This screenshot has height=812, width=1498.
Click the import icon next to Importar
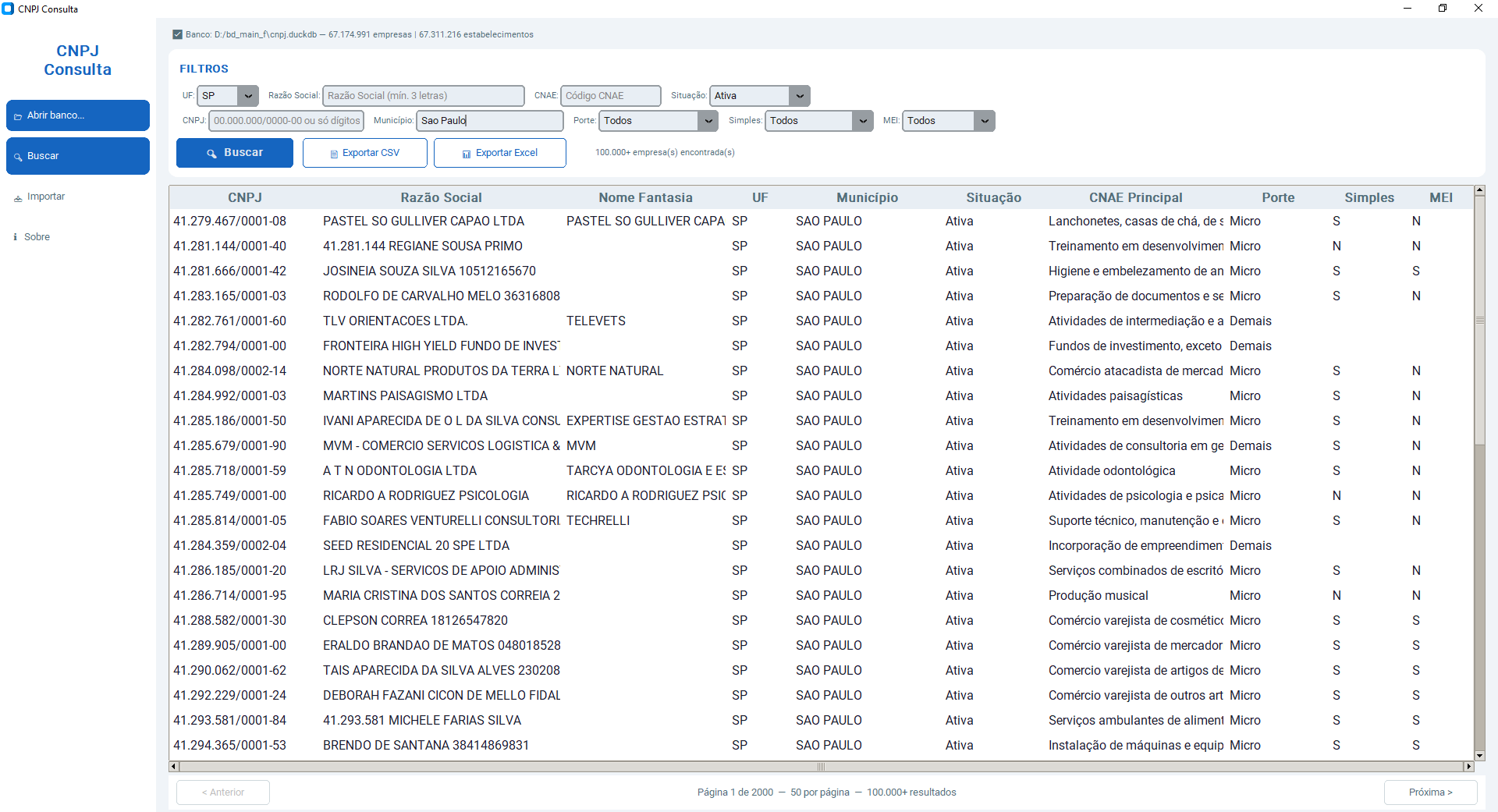click(x=18, y=197)
